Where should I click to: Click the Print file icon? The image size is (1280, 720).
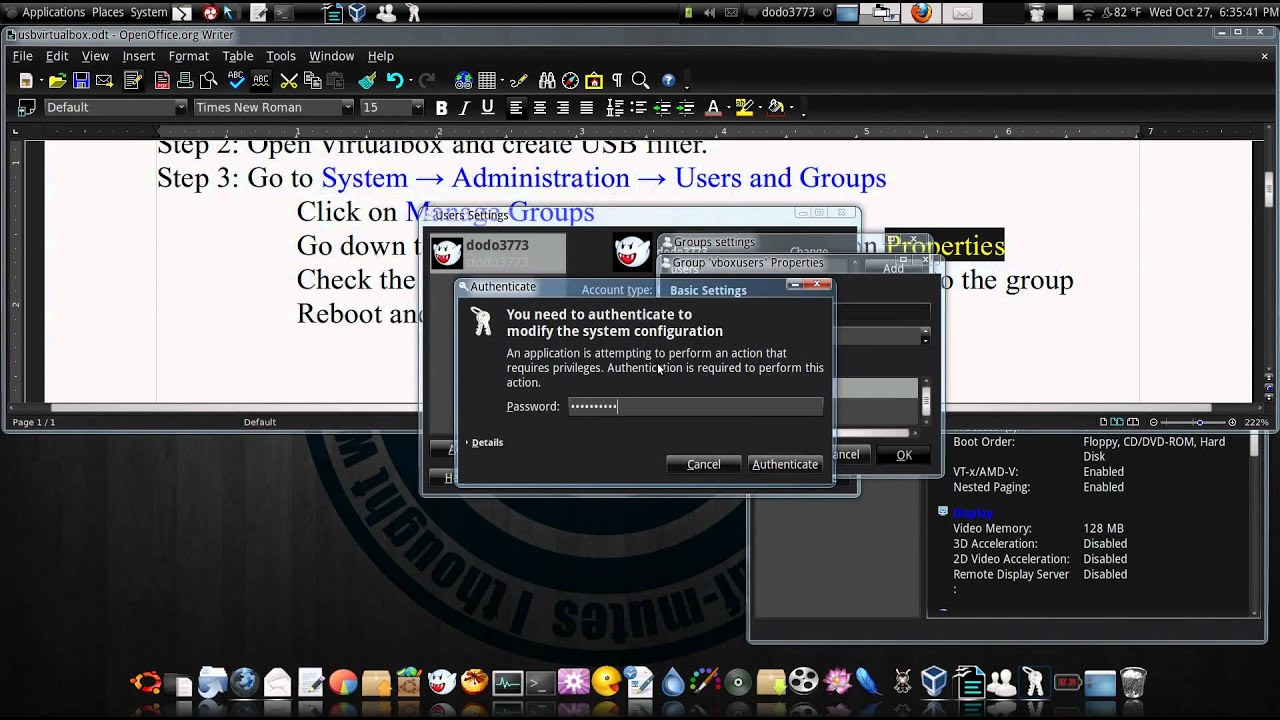(186, 80)
